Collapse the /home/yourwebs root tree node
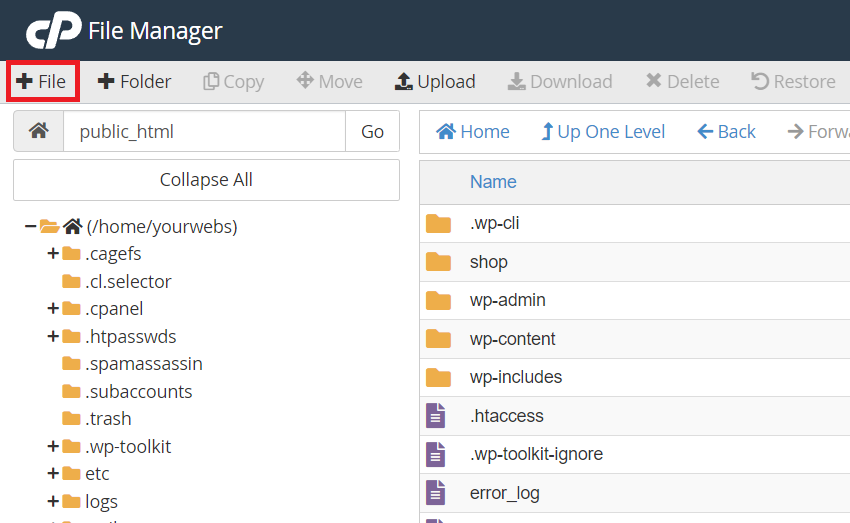850x523 pixels. click(x=30, y=227)
